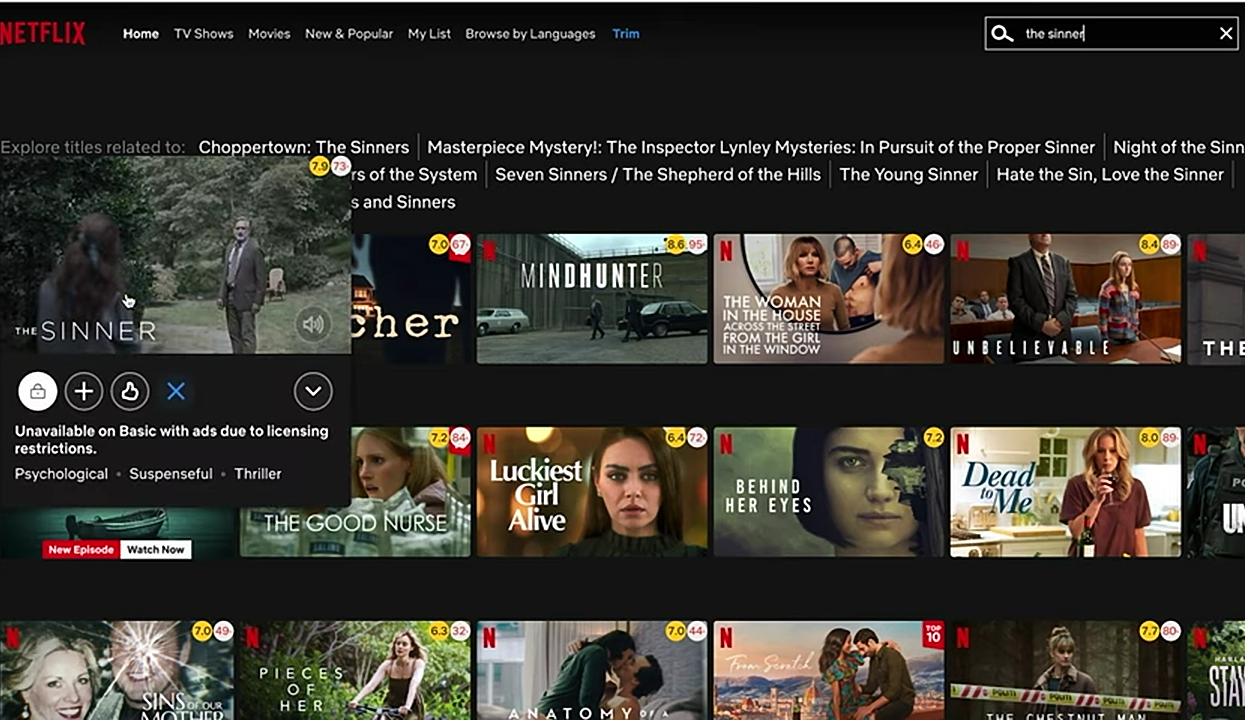This screenshot has width=1245, height=720.
Task: Click the Netflix logo
Action: [44, 31]
